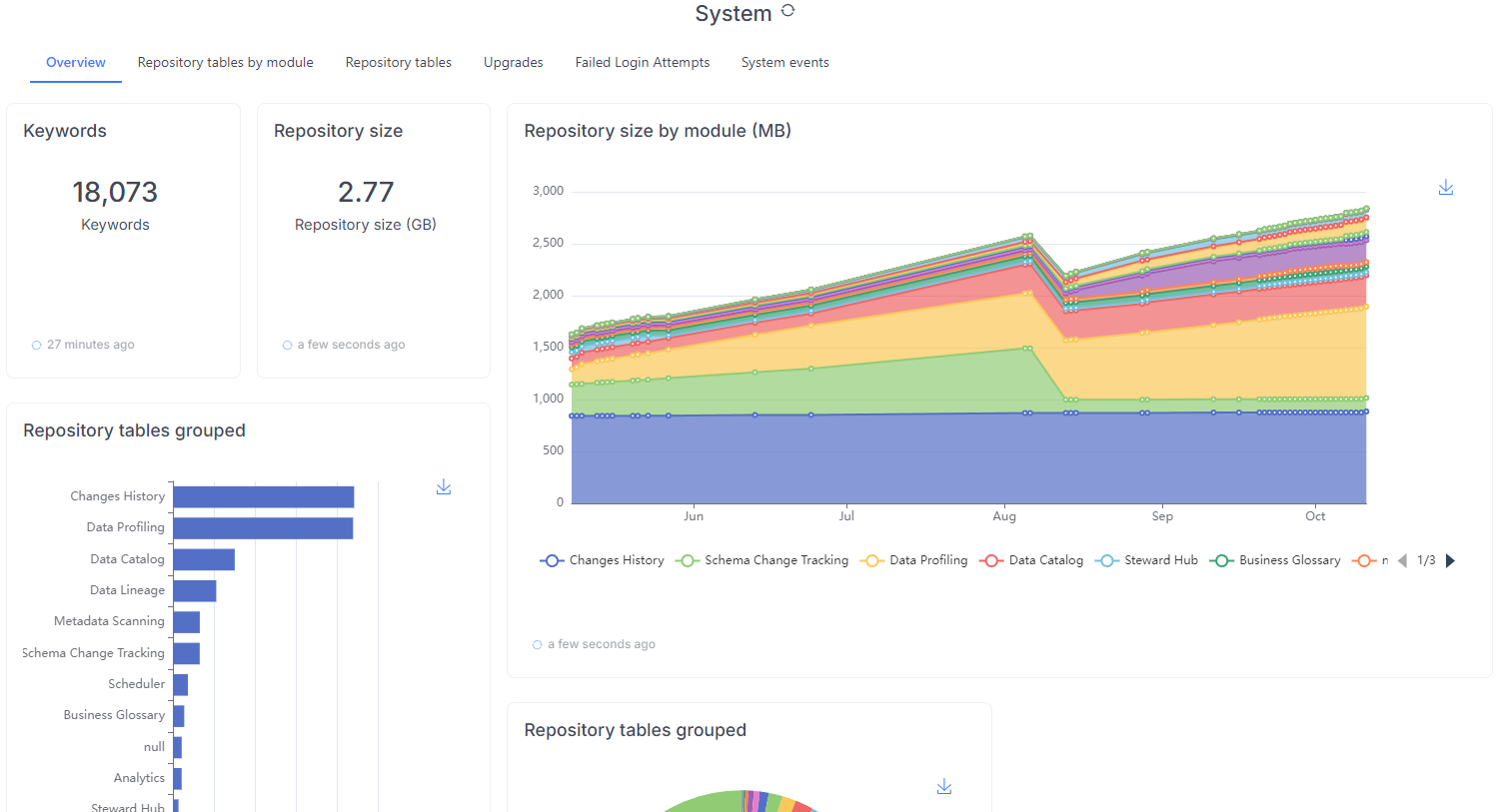Click the Scheduler bar in chart
This screenshot has width=1497, height=812.
pos(181,685)
